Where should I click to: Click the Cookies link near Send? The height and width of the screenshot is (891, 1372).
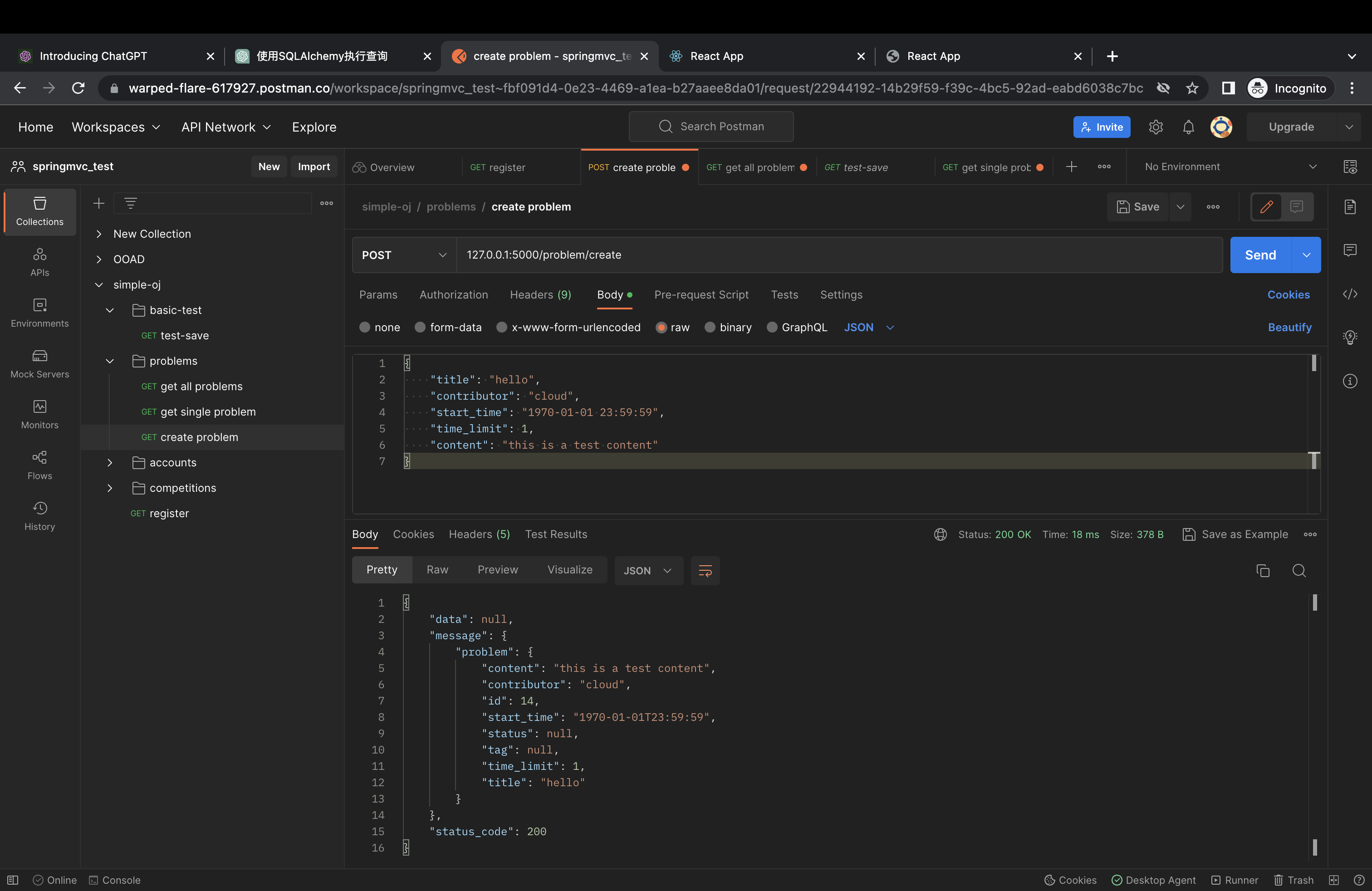tap(1289, 294)
